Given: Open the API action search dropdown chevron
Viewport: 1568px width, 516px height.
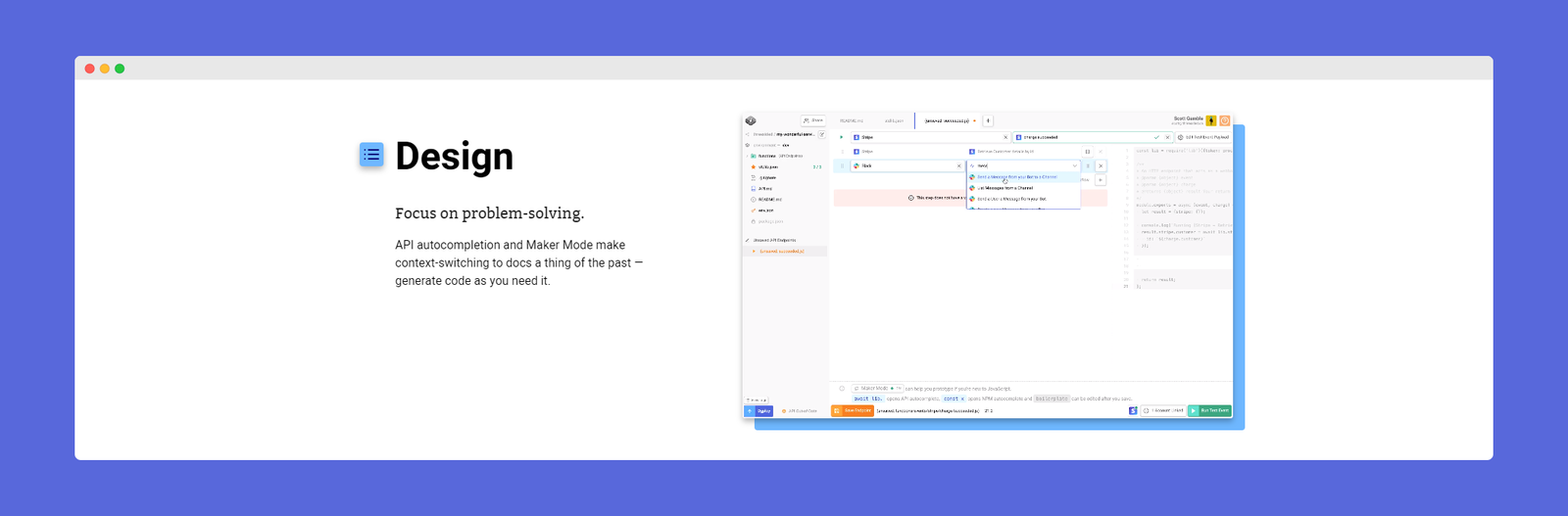Looking at the screenshot, I should tap(1075, 165).
